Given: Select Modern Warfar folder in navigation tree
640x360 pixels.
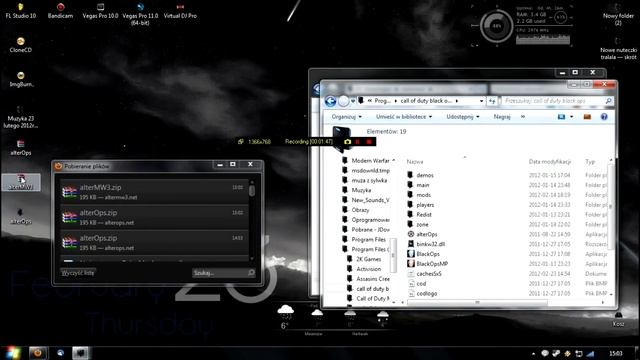Looking at the screenshot, I should point(370,161).
